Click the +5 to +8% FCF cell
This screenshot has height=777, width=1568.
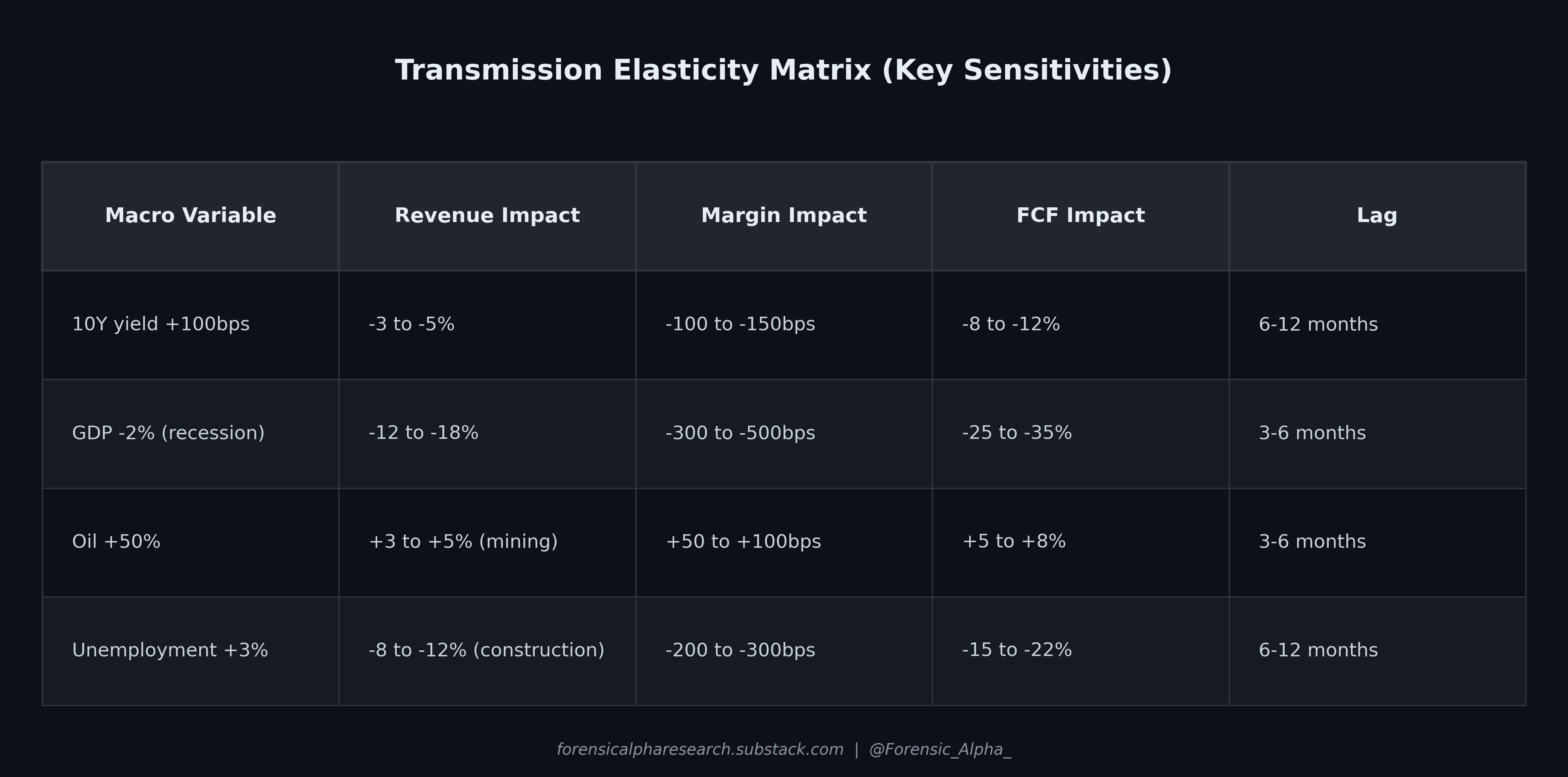pos(1080,542)
